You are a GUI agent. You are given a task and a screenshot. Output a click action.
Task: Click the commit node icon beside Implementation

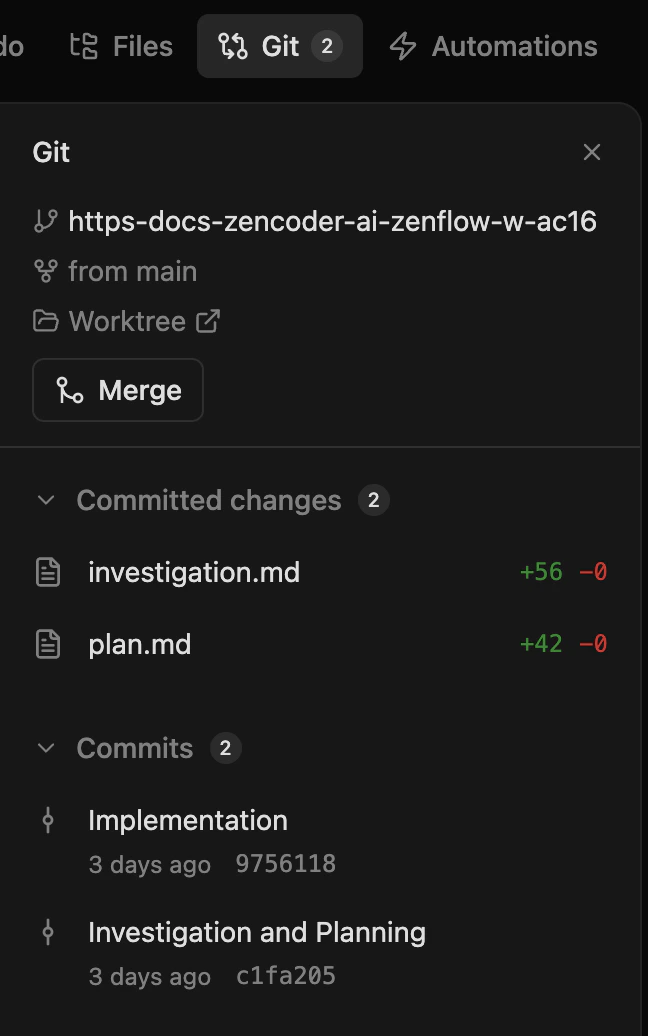48,821
